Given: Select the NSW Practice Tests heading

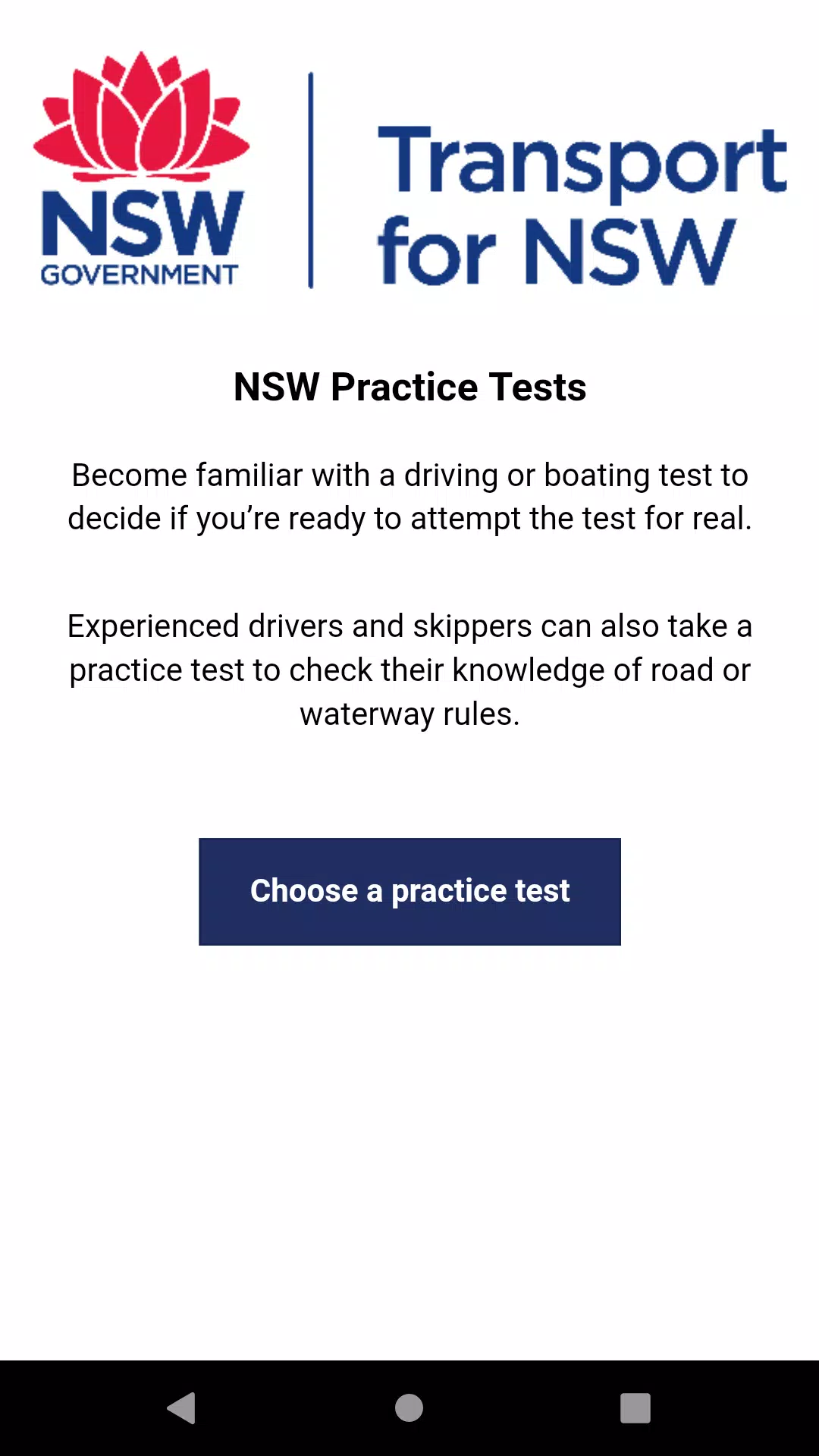Looking at the screenshot, I should (409, 387).
